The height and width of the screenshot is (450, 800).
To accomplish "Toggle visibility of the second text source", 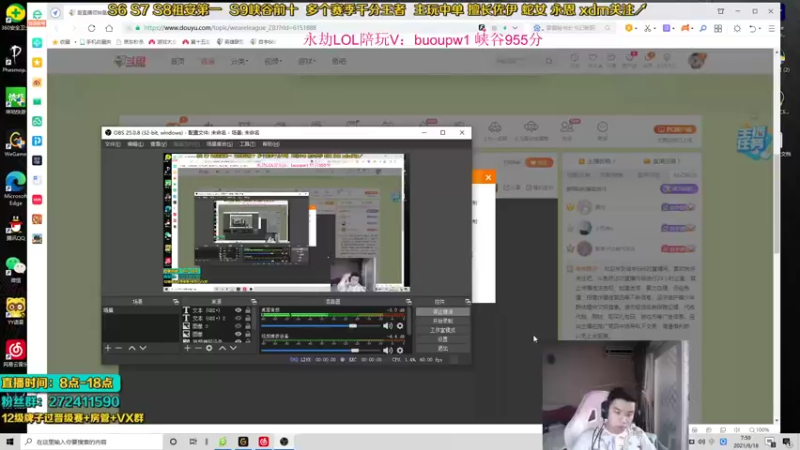I will [238, 318].
